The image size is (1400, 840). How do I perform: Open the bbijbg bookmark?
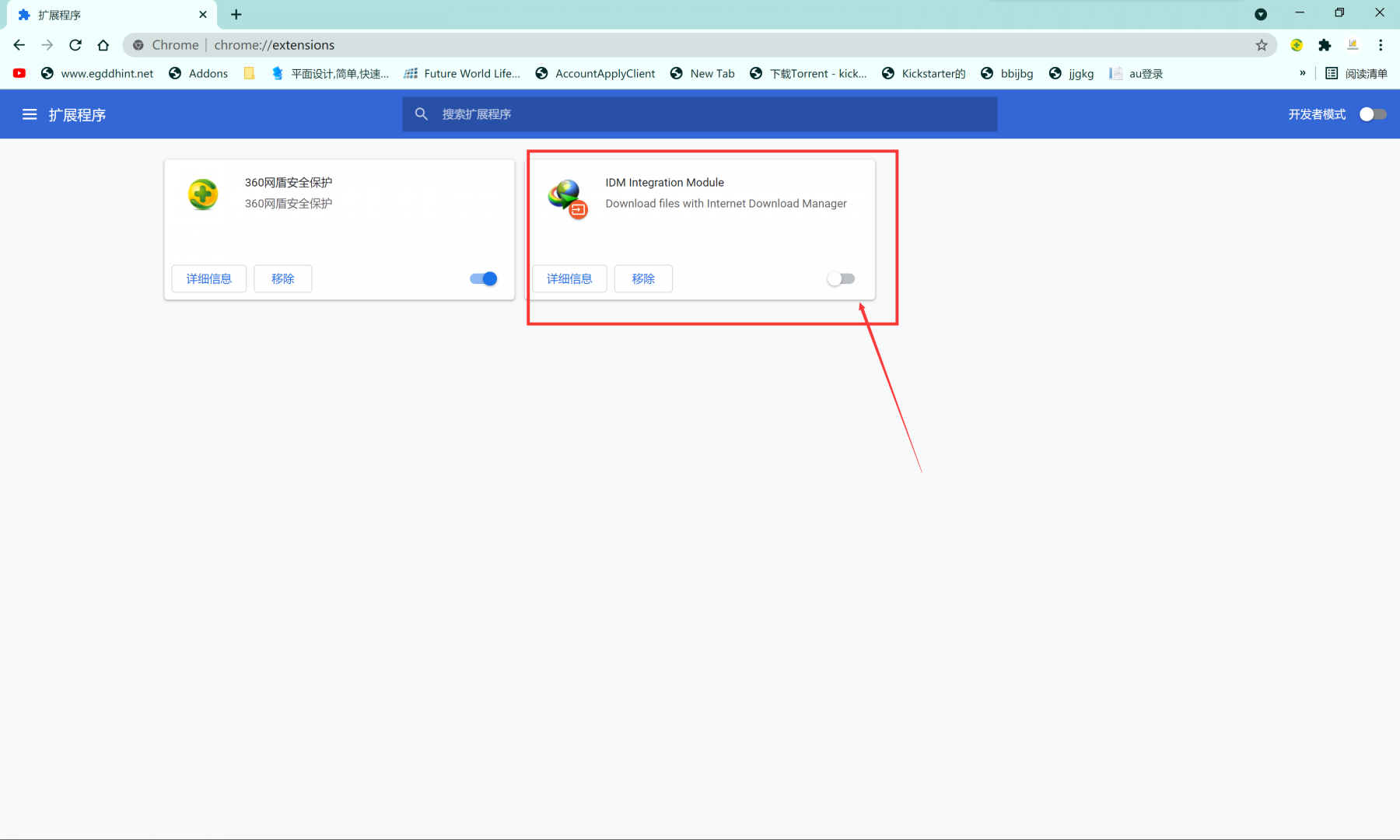point(1007,73)
